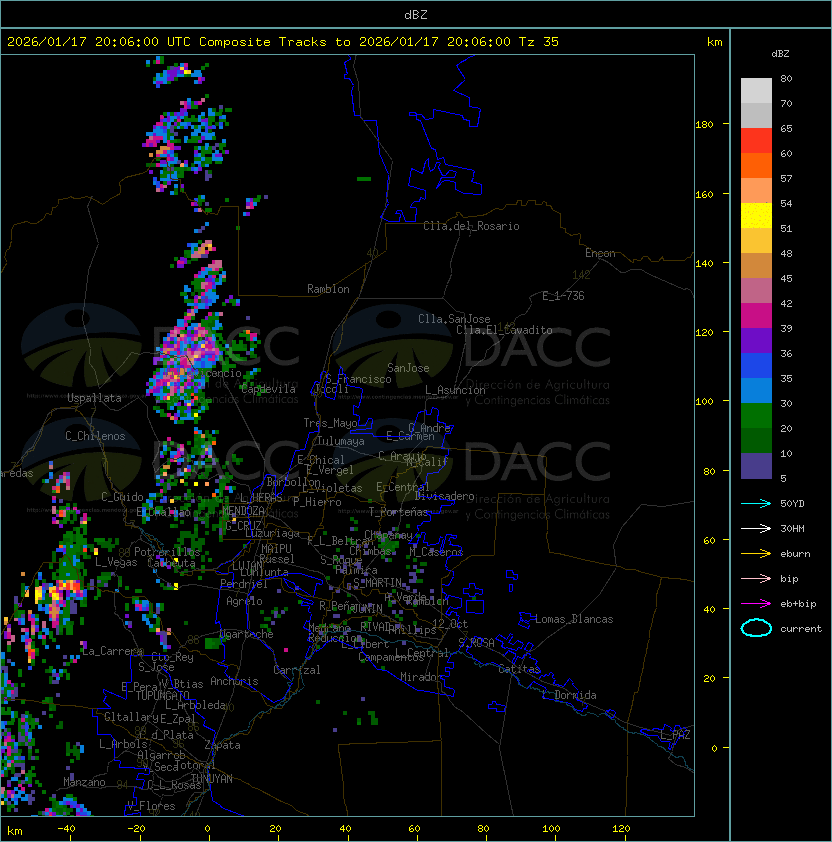832x842 pixels.
Task: Click the Potrerillos label
Action: coord(167,552)
